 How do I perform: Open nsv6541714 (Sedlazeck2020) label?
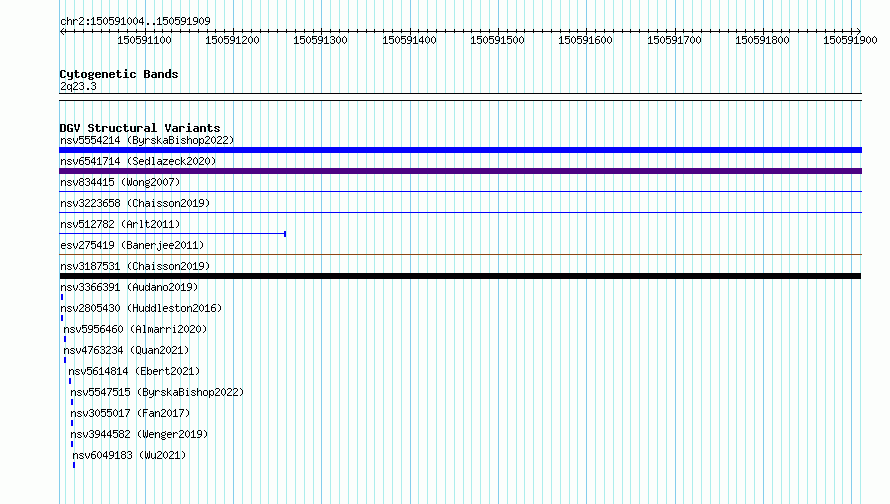click(138, 161)
